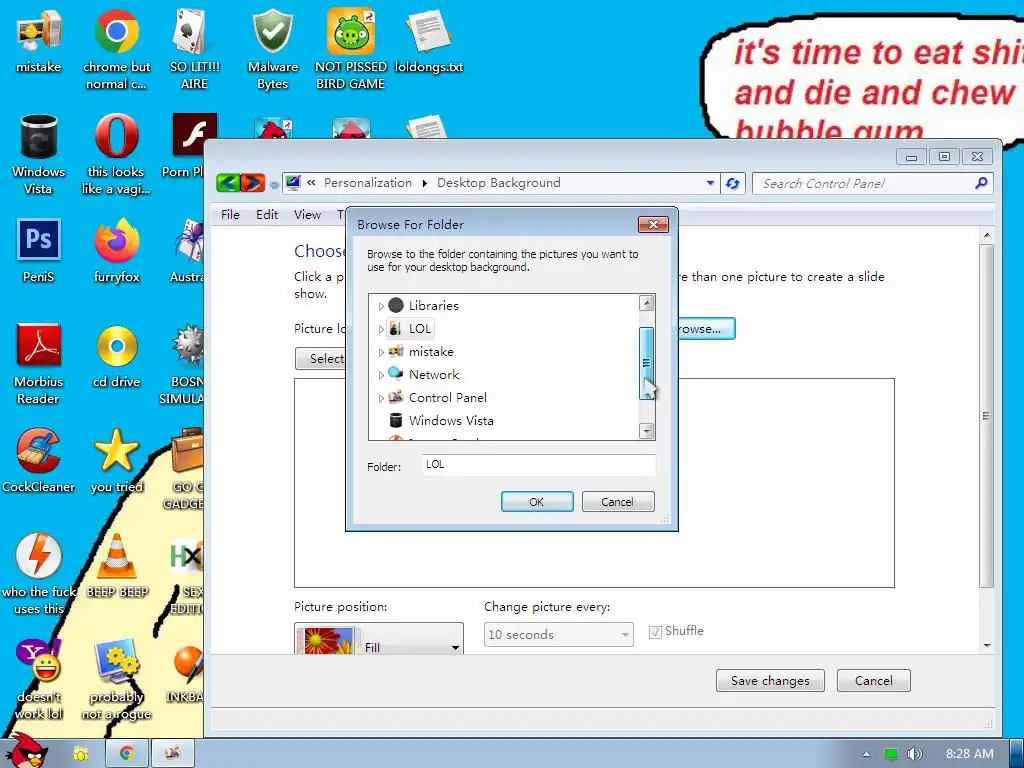Open the furryfox Firefox icon

(116, 251)
